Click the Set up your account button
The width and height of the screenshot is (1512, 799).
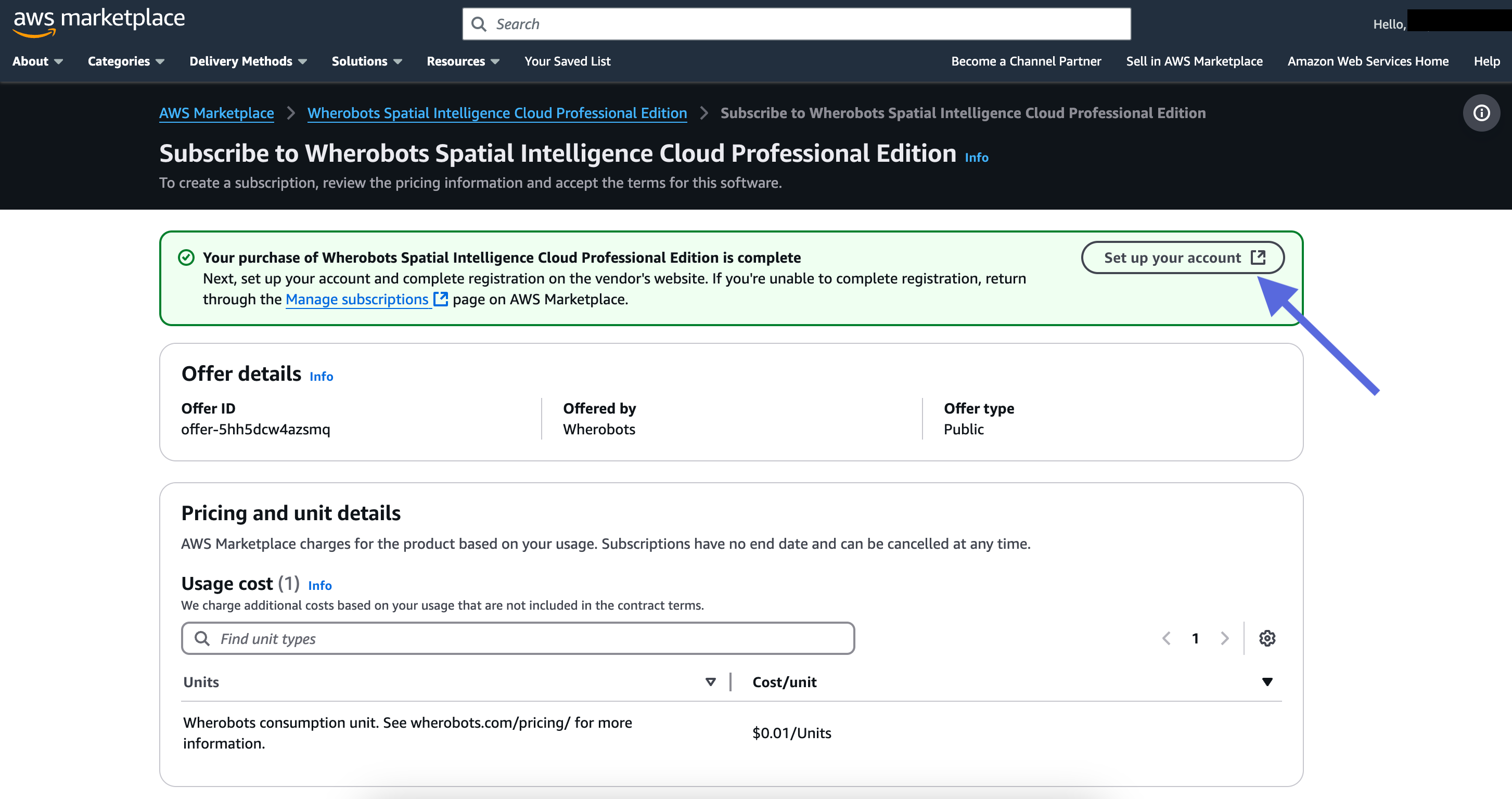[x=1182, y=257]
